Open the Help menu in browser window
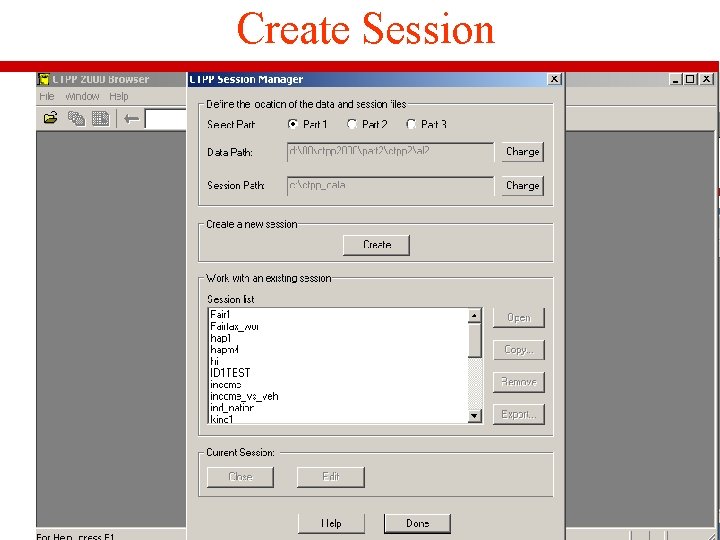 click(118, 96)
